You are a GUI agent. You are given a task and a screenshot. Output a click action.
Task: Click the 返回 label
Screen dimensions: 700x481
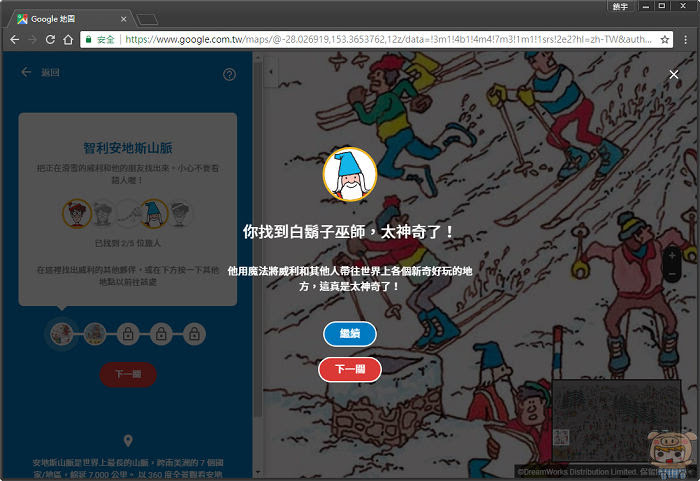coord(50,72)
